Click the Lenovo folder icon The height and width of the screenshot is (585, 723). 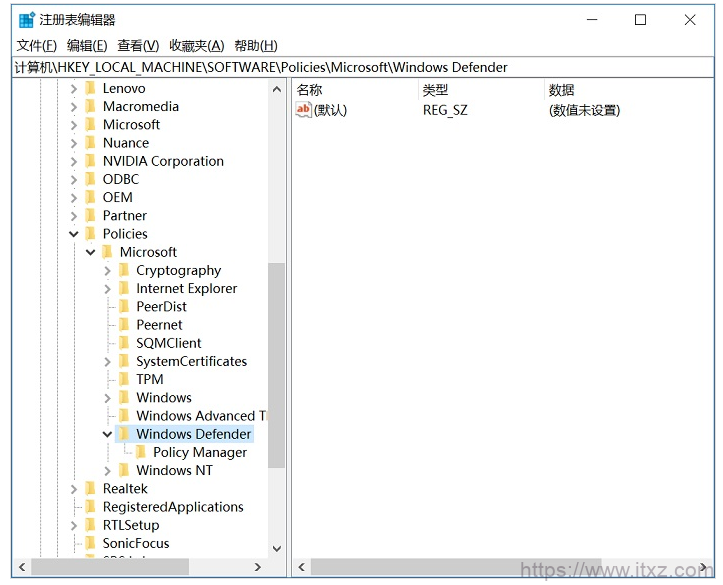[x=91, y=88]
